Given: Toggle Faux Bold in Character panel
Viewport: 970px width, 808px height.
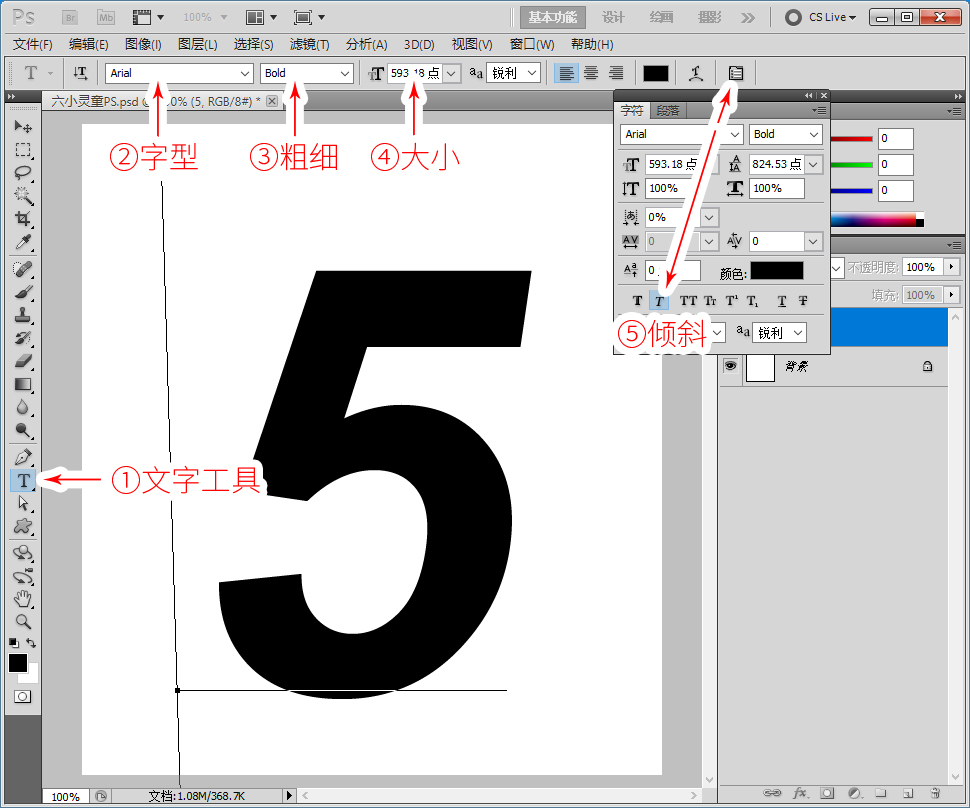Looking at the screenshot, I should point(637,301).
